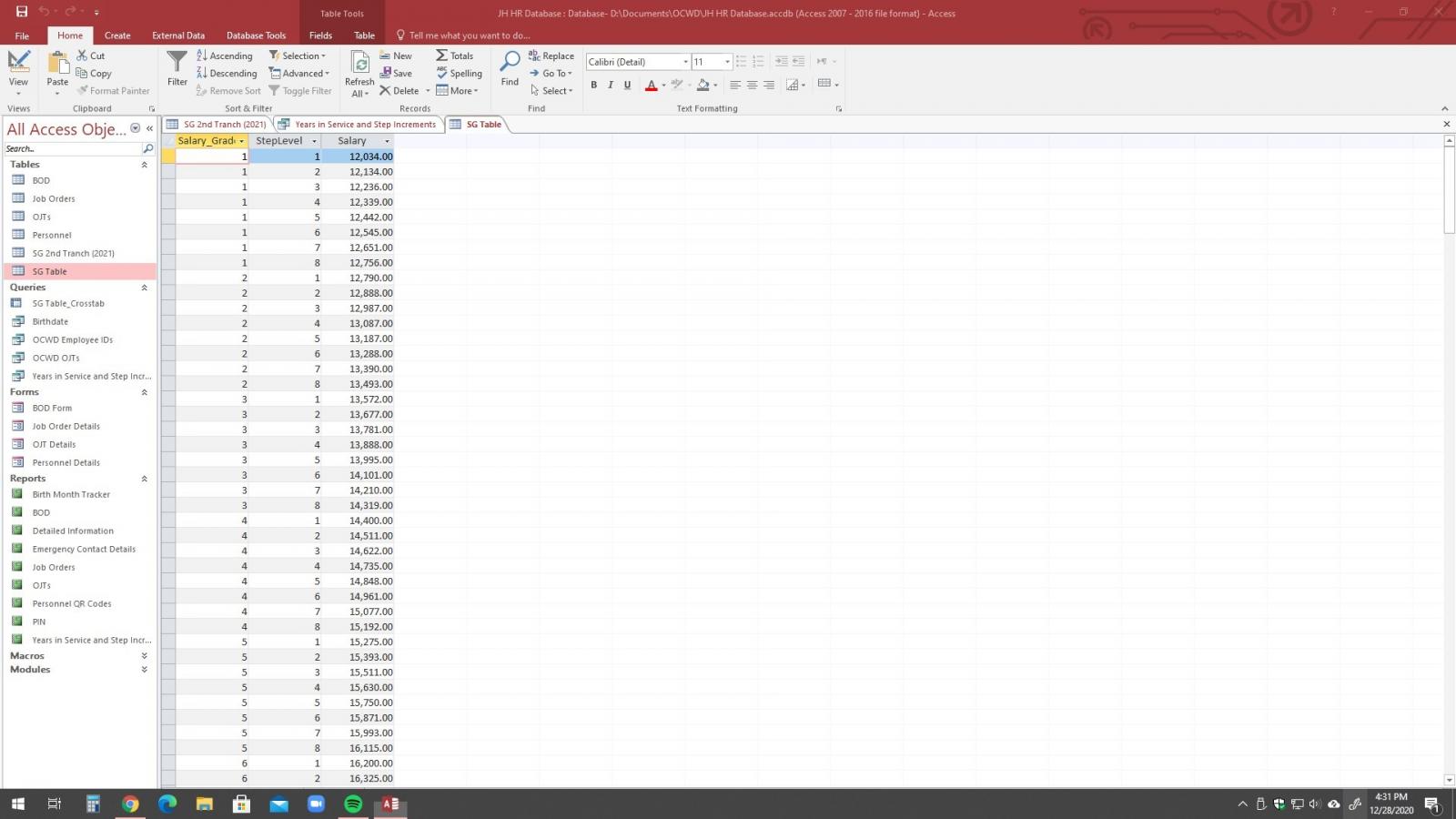The height and width of the screenshot is (819, 1456).
Task: Toggle underline formatting
Action: pos(627,85)
